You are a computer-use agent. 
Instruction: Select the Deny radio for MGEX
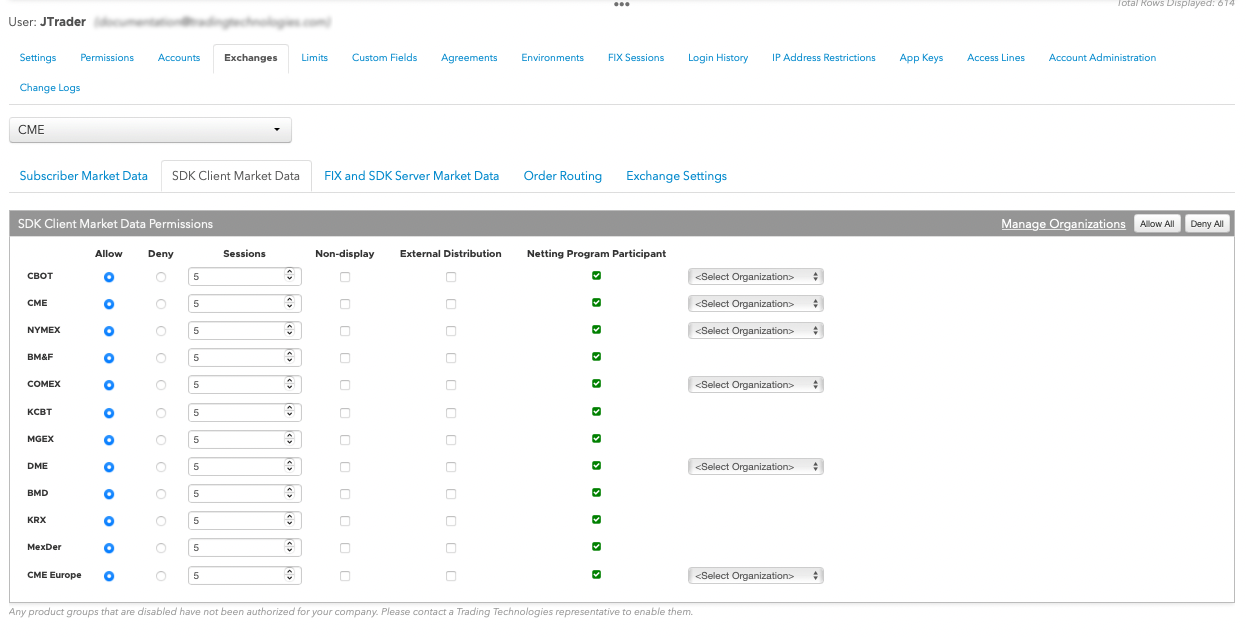(x=161, y=440)
